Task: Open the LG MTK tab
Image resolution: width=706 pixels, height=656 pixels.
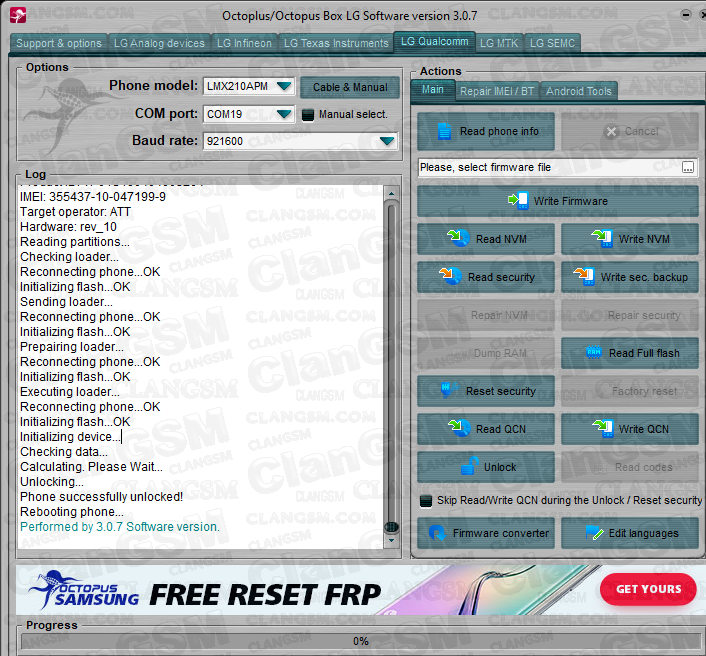Action: pyautogui.click(x=499, y=43)
